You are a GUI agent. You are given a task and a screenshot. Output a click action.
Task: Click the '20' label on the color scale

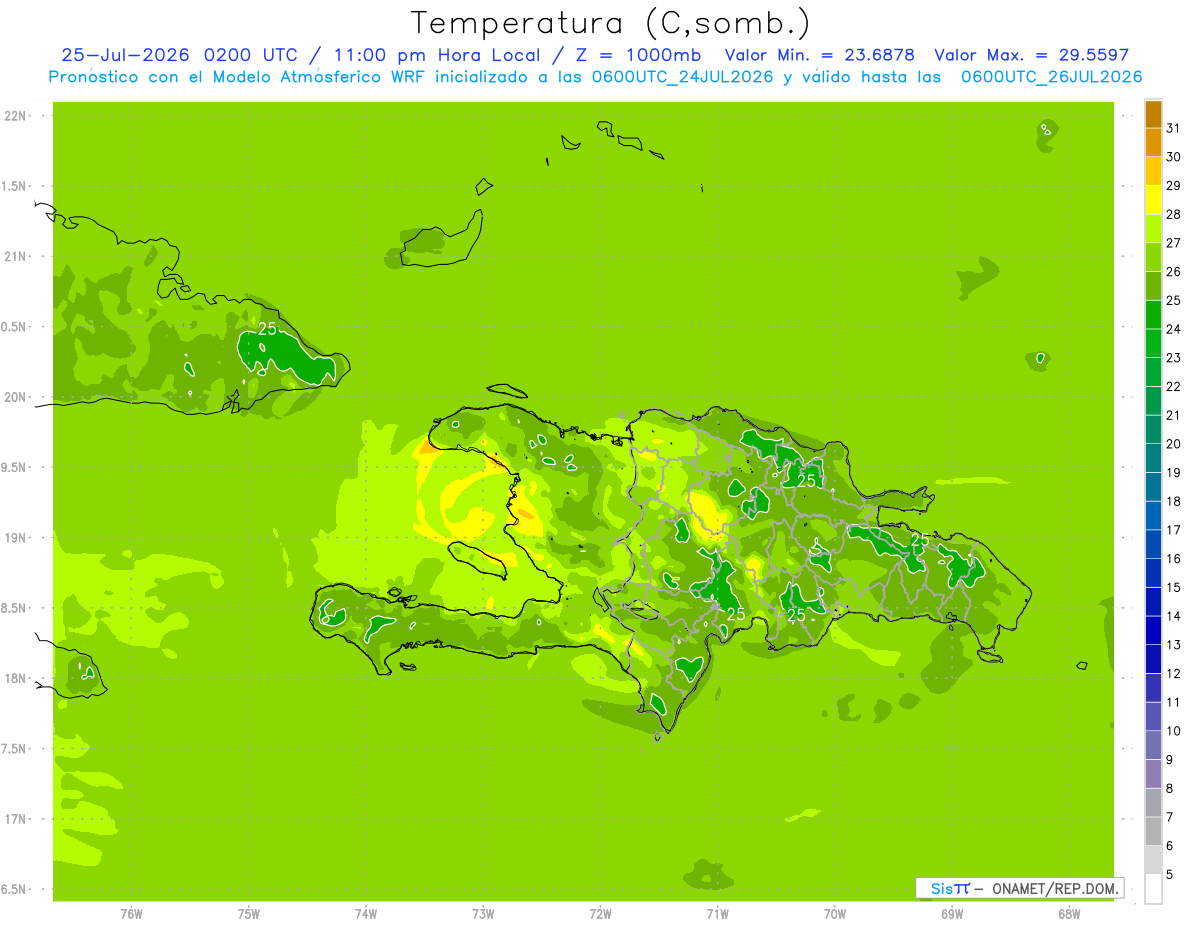[1174, 444]
